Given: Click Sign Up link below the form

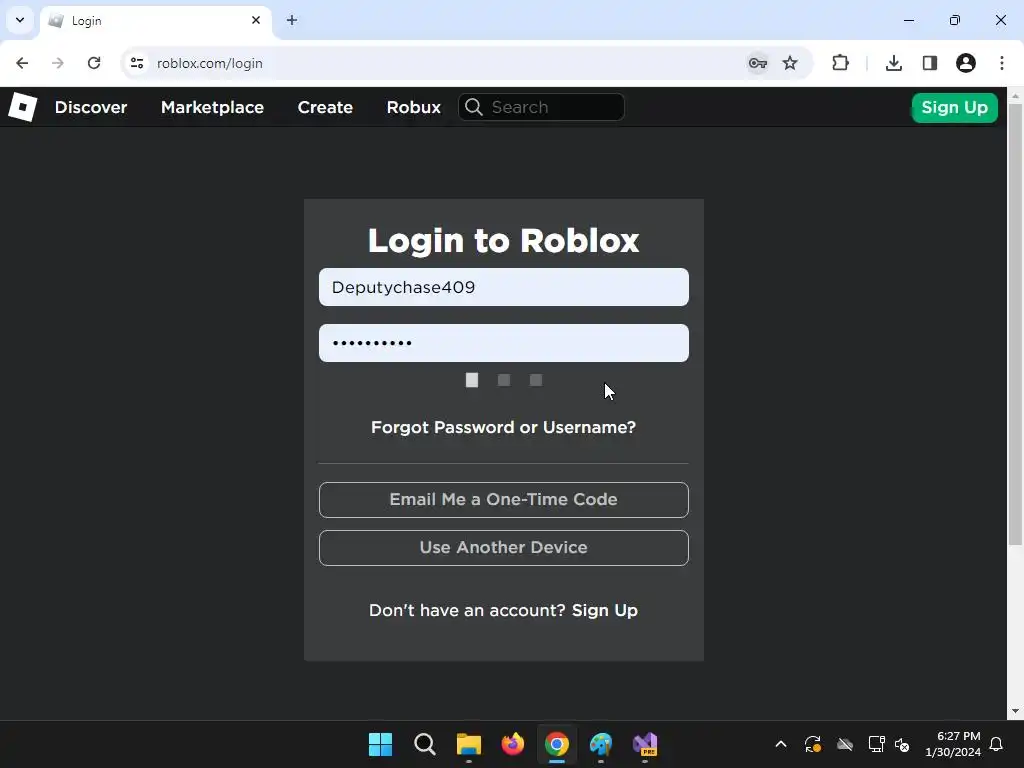Looking at the screenshot, I should (605, 610).
